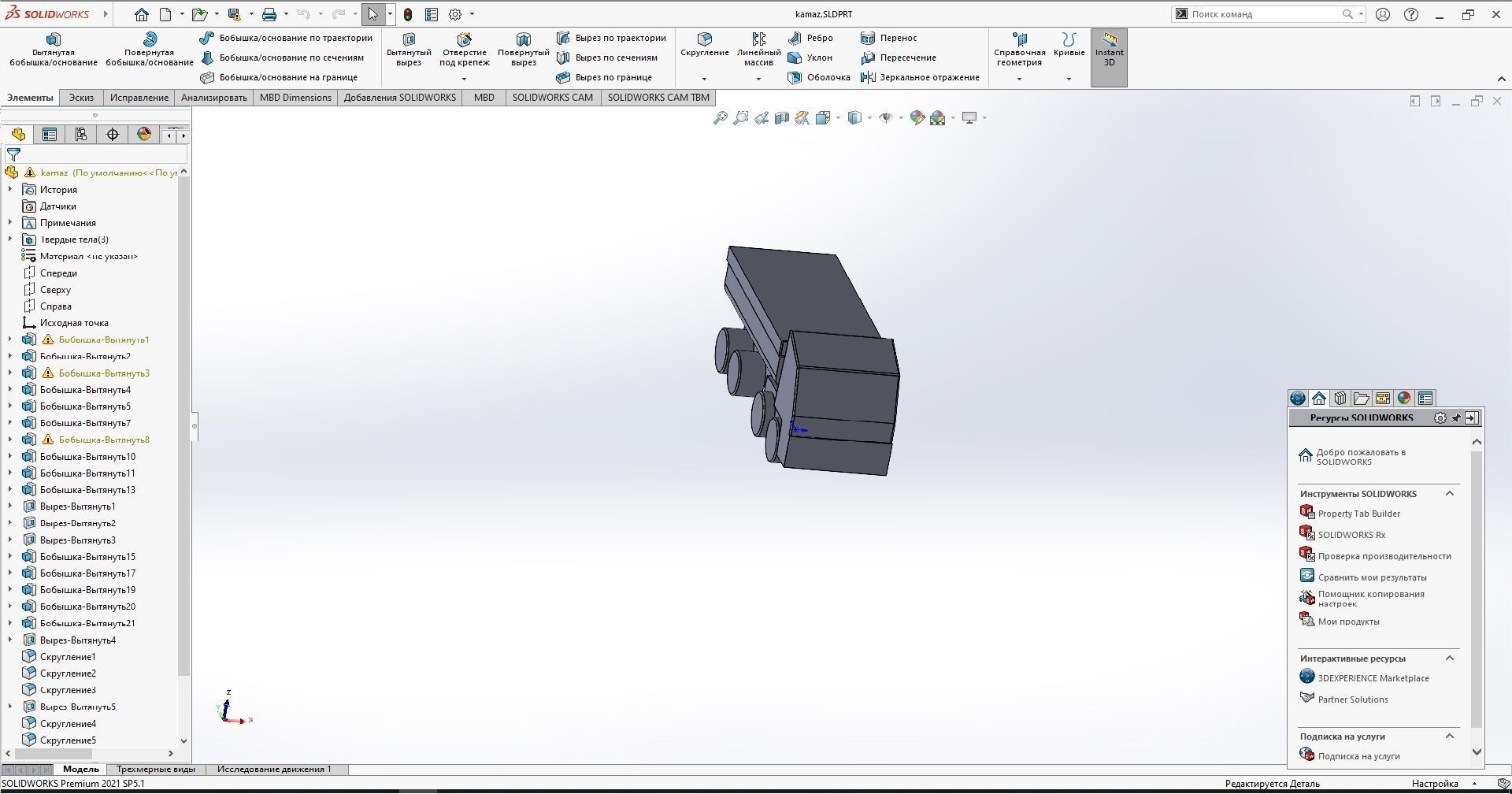
Task: Expand the История tree node
Action: click(x=10, y=189)
